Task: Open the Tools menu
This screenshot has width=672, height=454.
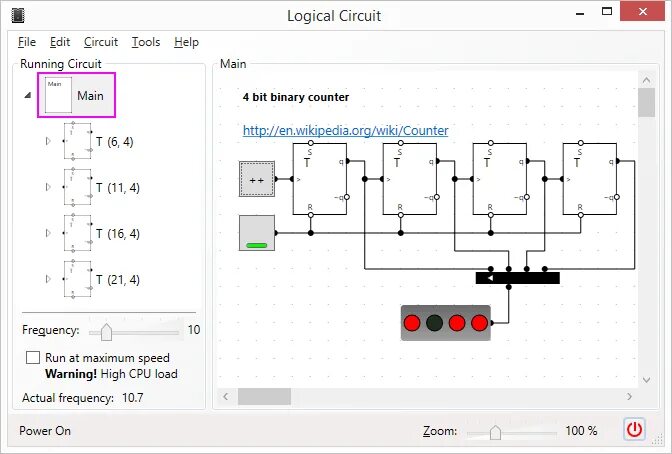Action: 146,42
